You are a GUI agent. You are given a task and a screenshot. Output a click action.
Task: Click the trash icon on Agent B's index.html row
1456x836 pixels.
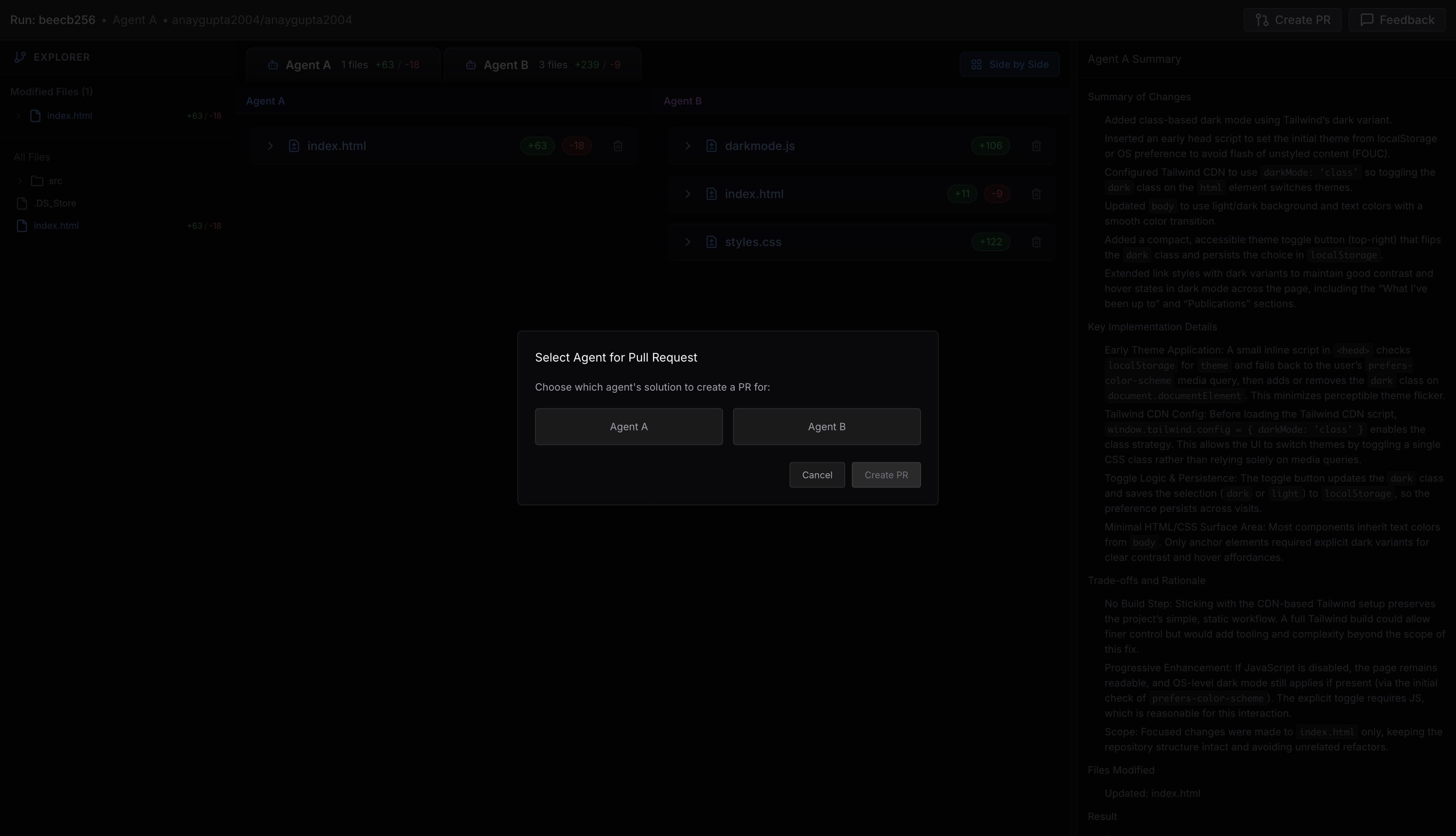[x=1036, y=194]
